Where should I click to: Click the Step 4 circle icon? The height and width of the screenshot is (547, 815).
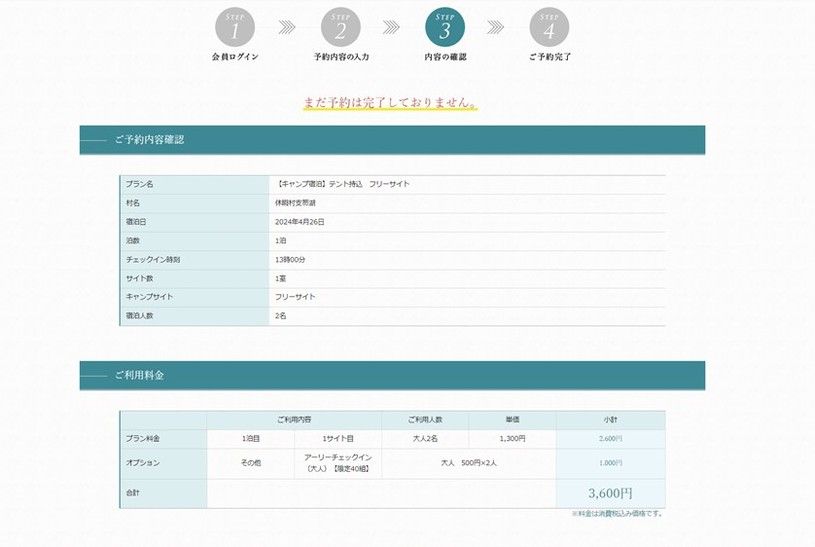click(549, 27)
